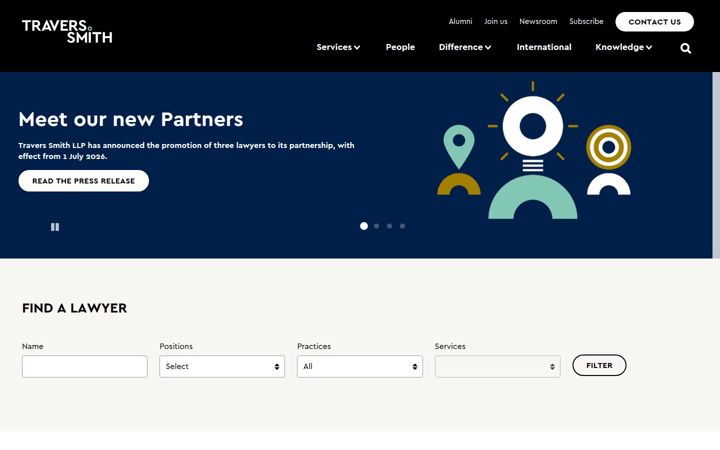Go to the third carousel slide dot
This screenshot has height=450, width=720.
click(389, 226)
